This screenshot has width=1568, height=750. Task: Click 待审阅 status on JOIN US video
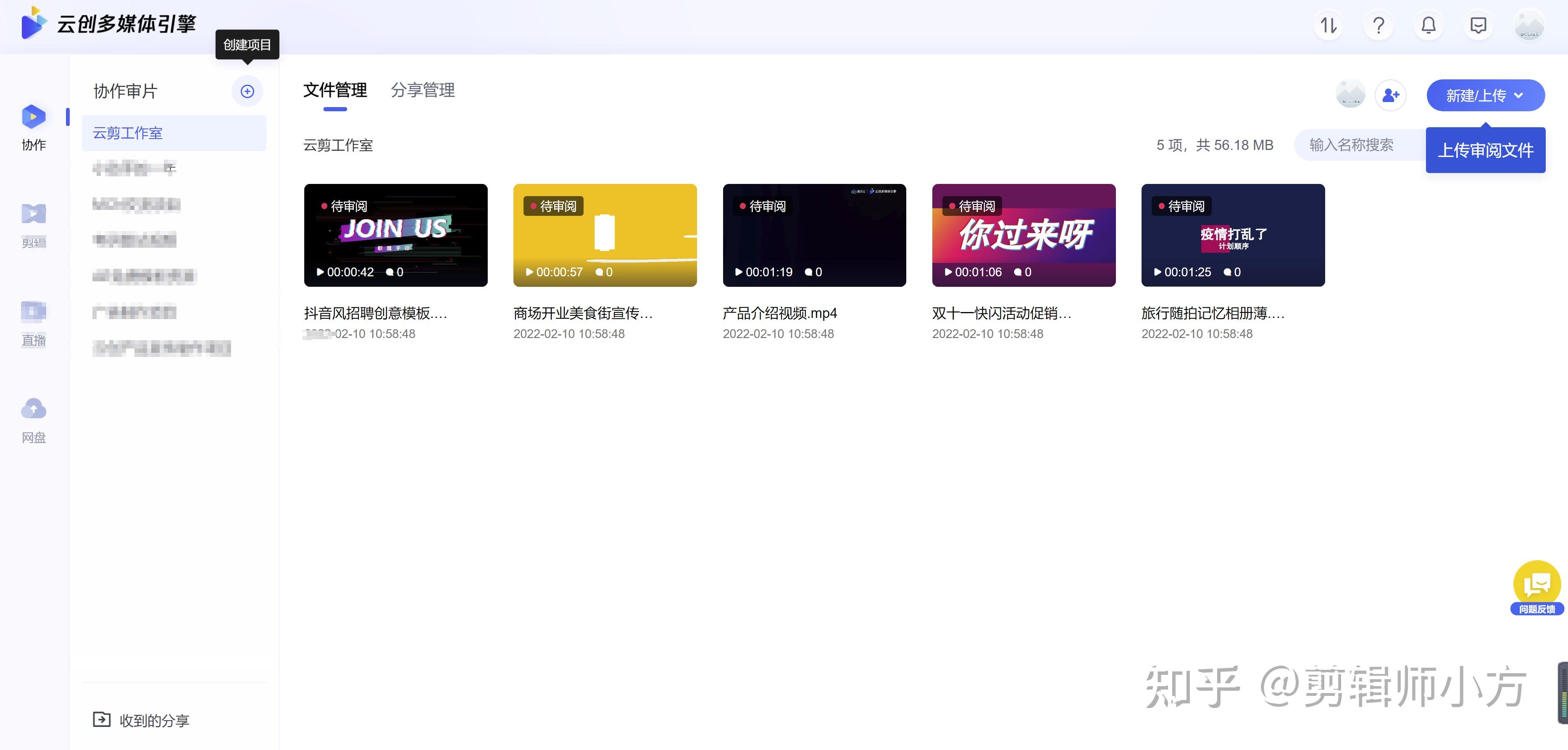click(345, 206)
